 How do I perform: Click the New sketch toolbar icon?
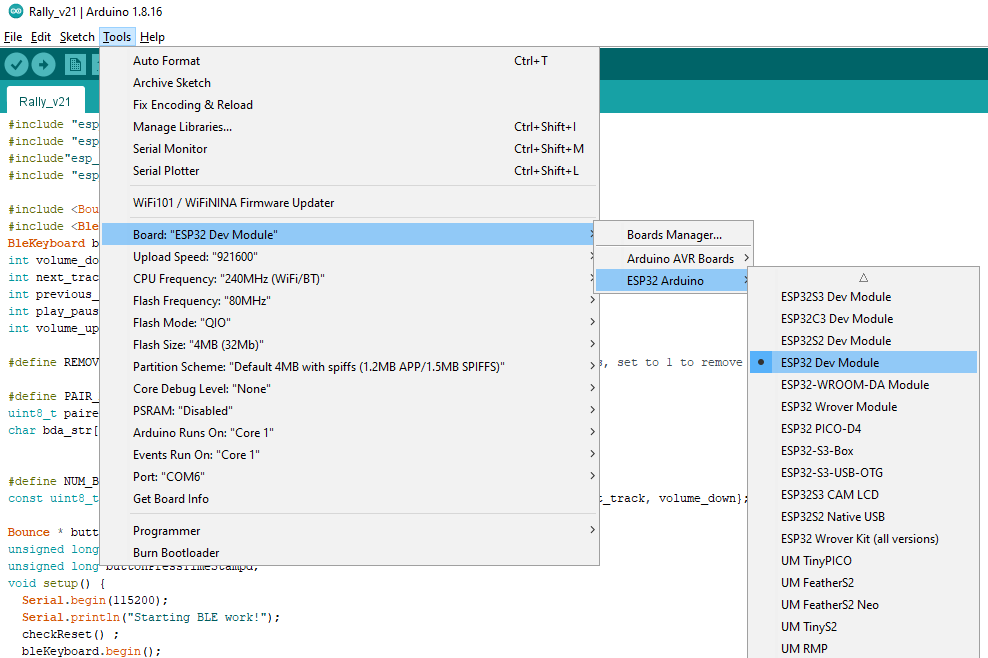[75, 64]
